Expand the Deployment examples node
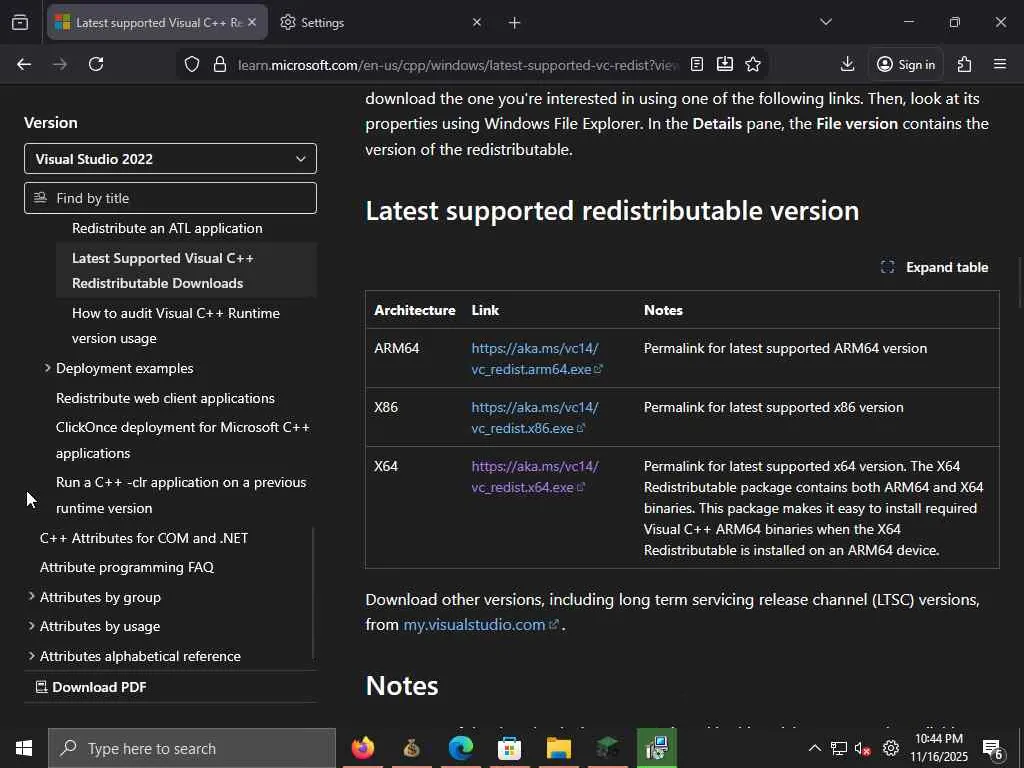Image resolution: width=1024 pixels, height=768 pixels. [x=48, y=368]
